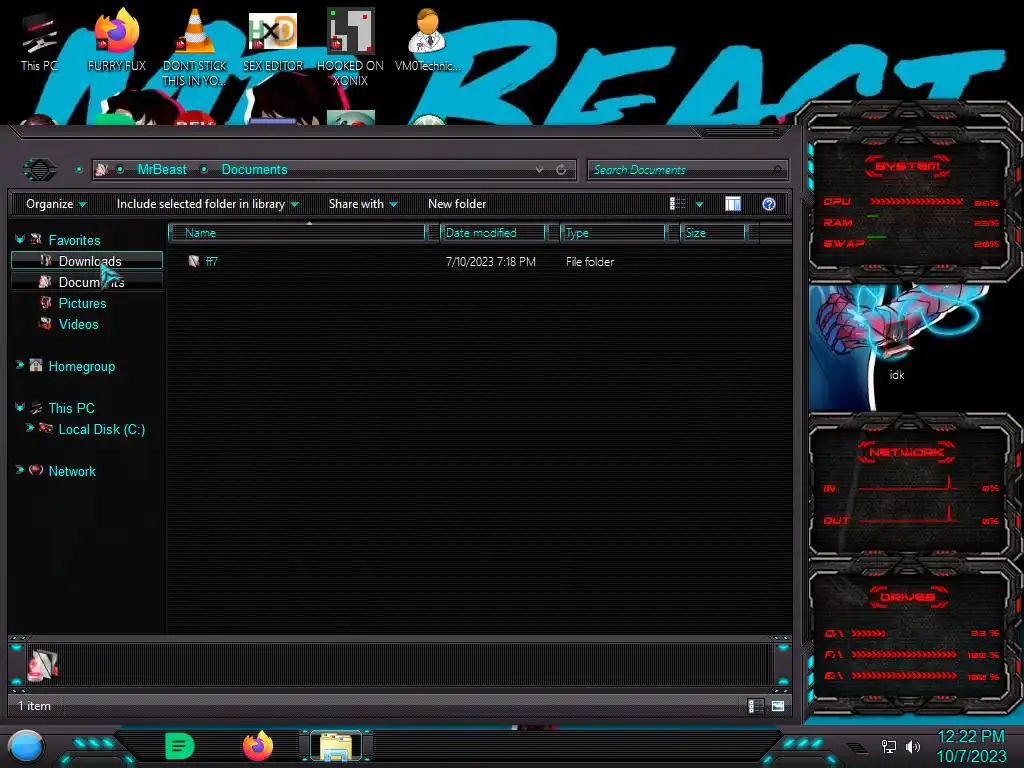Sort by the Type column
Screen dimensions: 1024x768
(x=613, y=232)
